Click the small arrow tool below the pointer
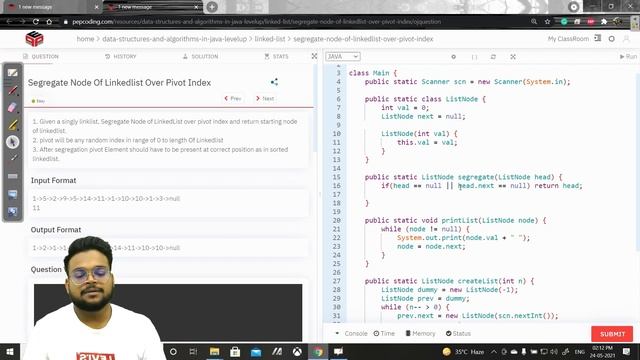Viewport: 640px width, 360px height. click(x=13, y=158)
